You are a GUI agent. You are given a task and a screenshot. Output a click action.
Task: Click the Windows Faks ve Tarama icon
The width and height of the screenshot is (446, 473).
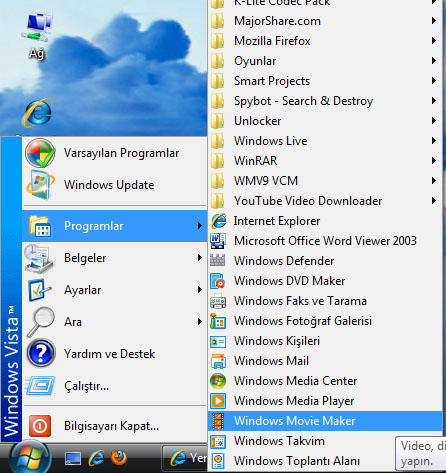[x=218, y=301]
